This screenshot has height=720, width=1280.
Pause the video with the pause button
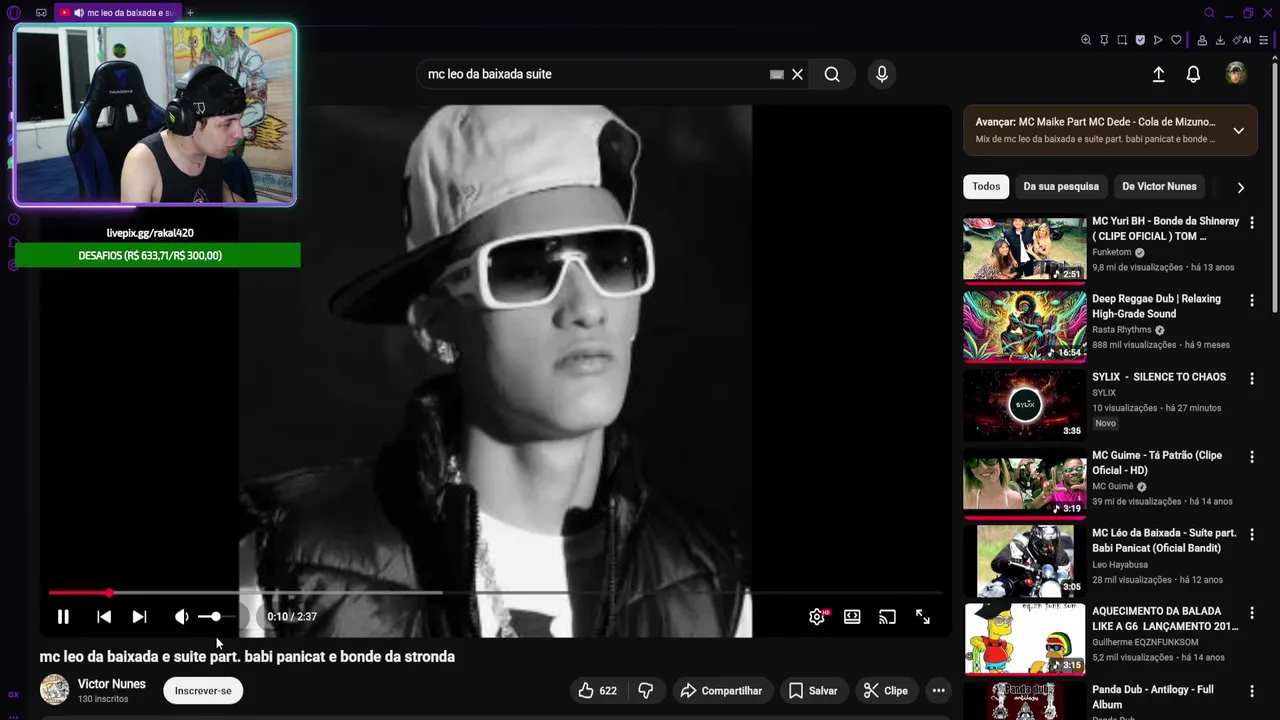pyautogui.click(x=63, y=617)
